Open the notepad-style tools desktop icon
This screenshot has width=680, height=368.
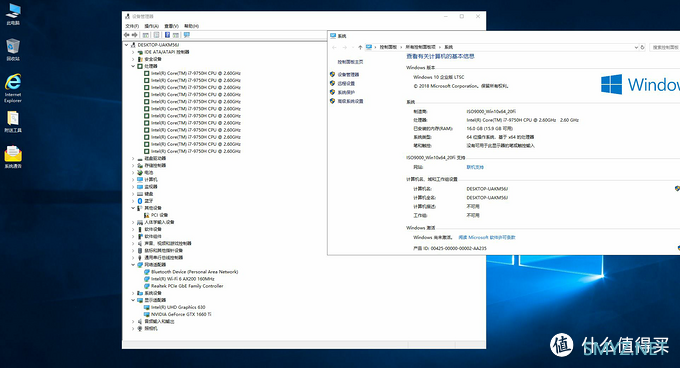click(x=13, y=121)
